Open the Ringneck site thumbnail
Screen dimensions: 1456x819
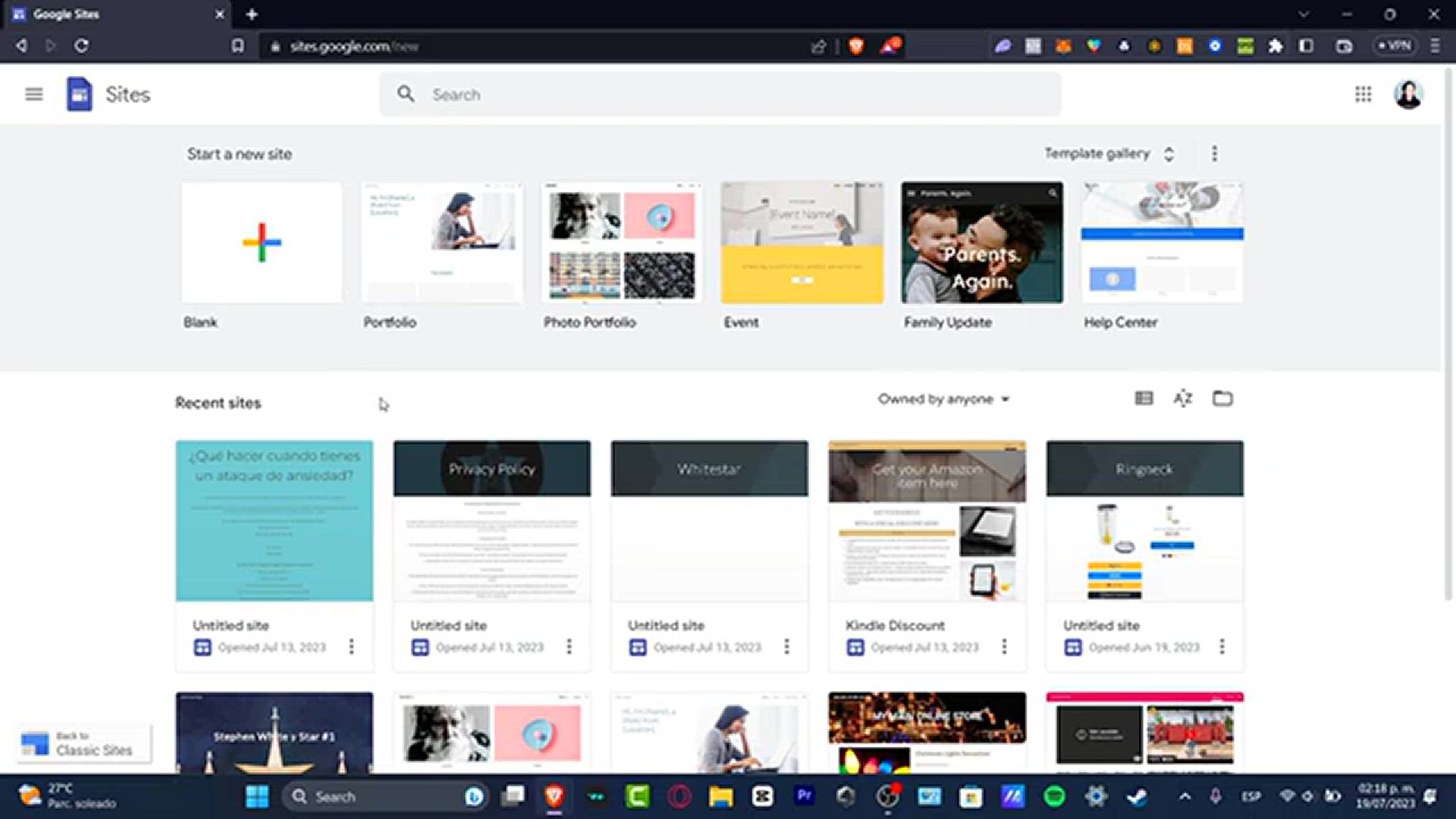[x=1145, y=521]
